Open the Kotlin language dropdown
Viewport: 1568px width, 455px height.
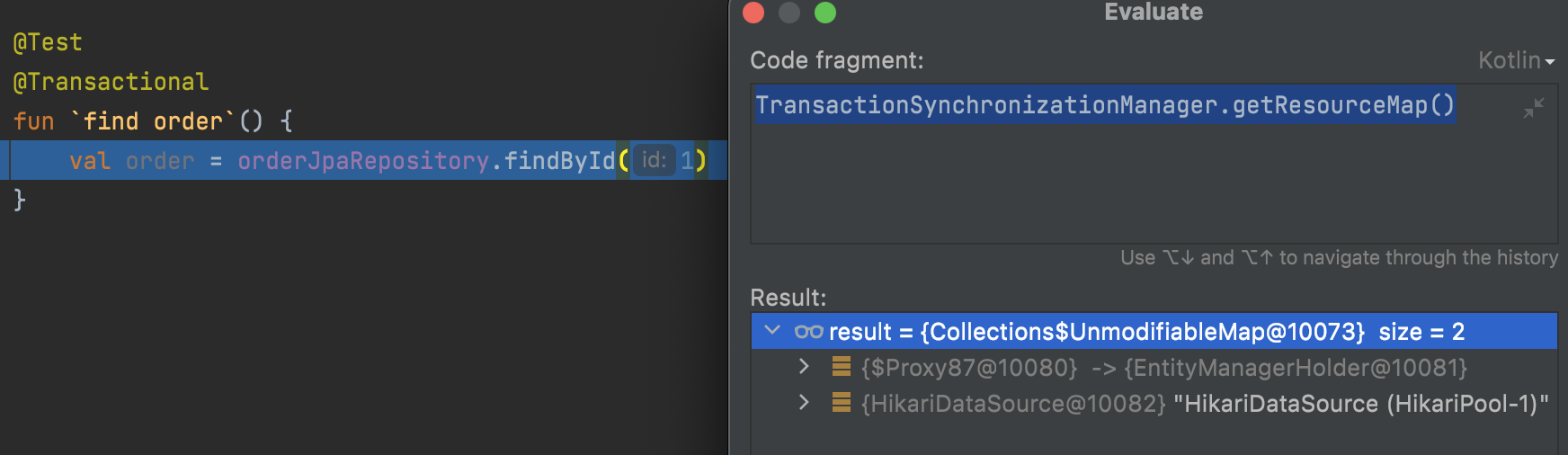[x=1517, y=60]
